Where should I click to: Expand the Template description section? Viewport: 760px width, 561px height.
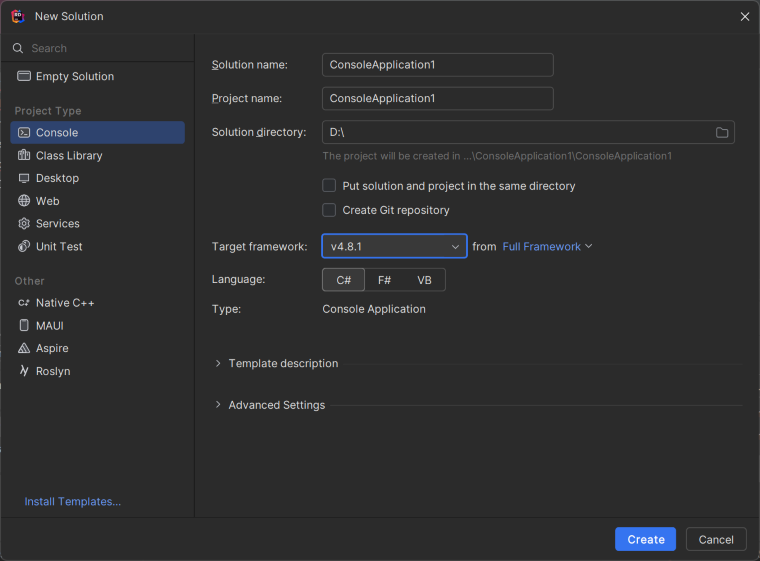click(x=218, y=363)
